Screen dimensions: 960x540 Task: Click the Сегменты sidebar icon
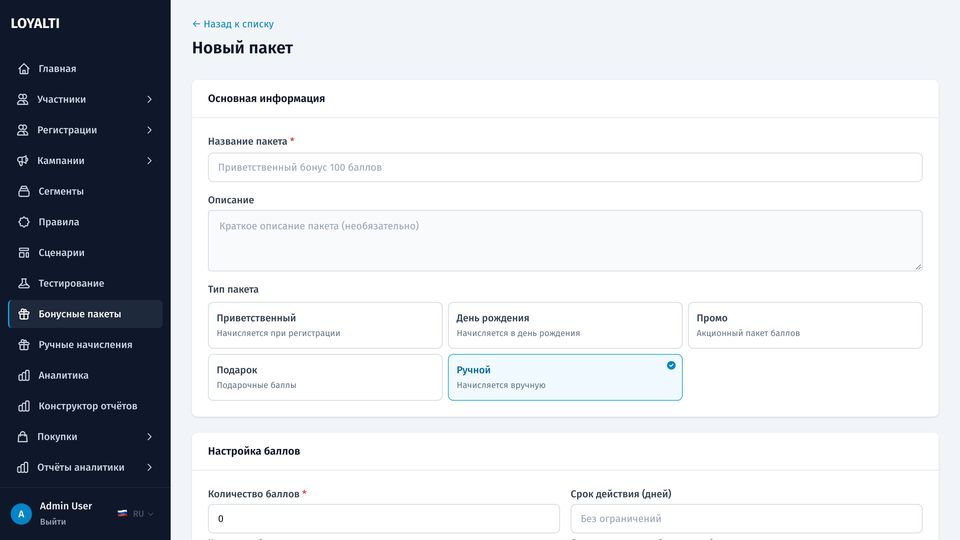coord(24,191)
